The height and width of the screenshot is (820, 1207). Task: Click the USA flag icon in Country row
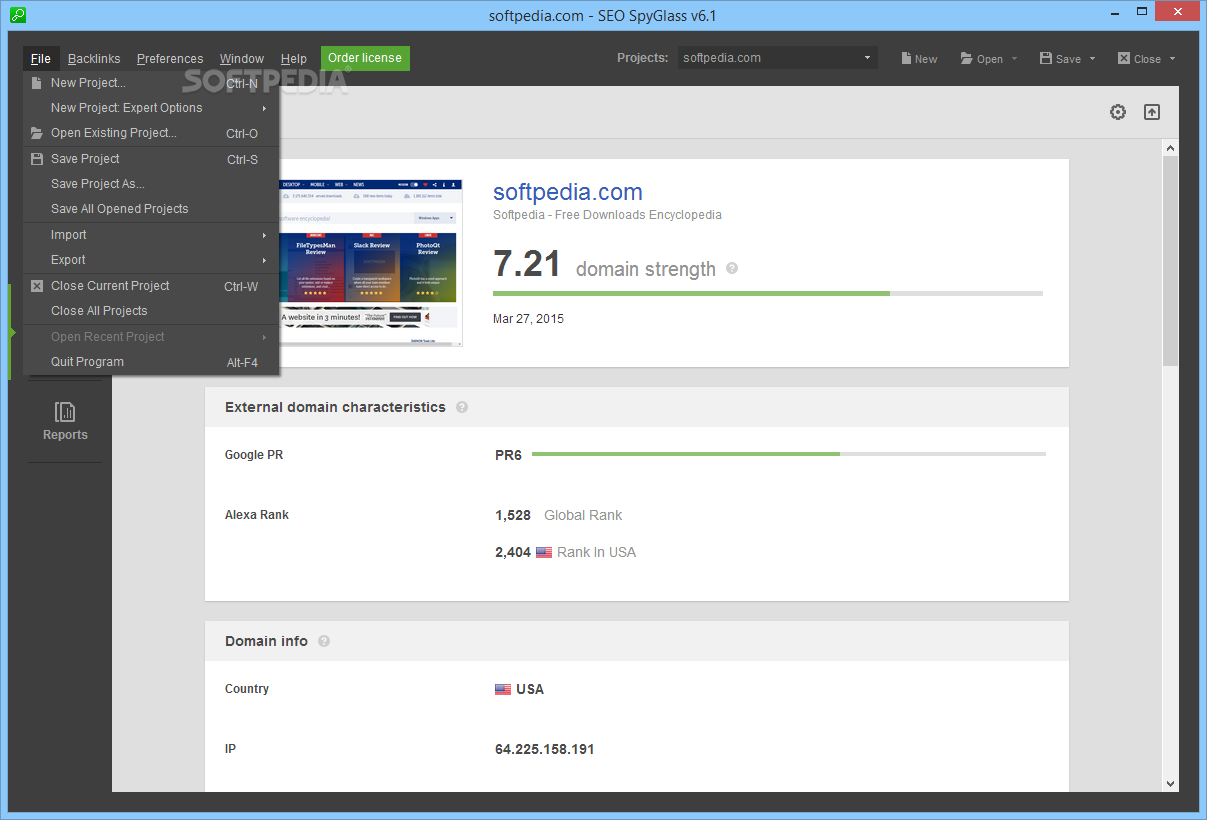click(503, 689)
